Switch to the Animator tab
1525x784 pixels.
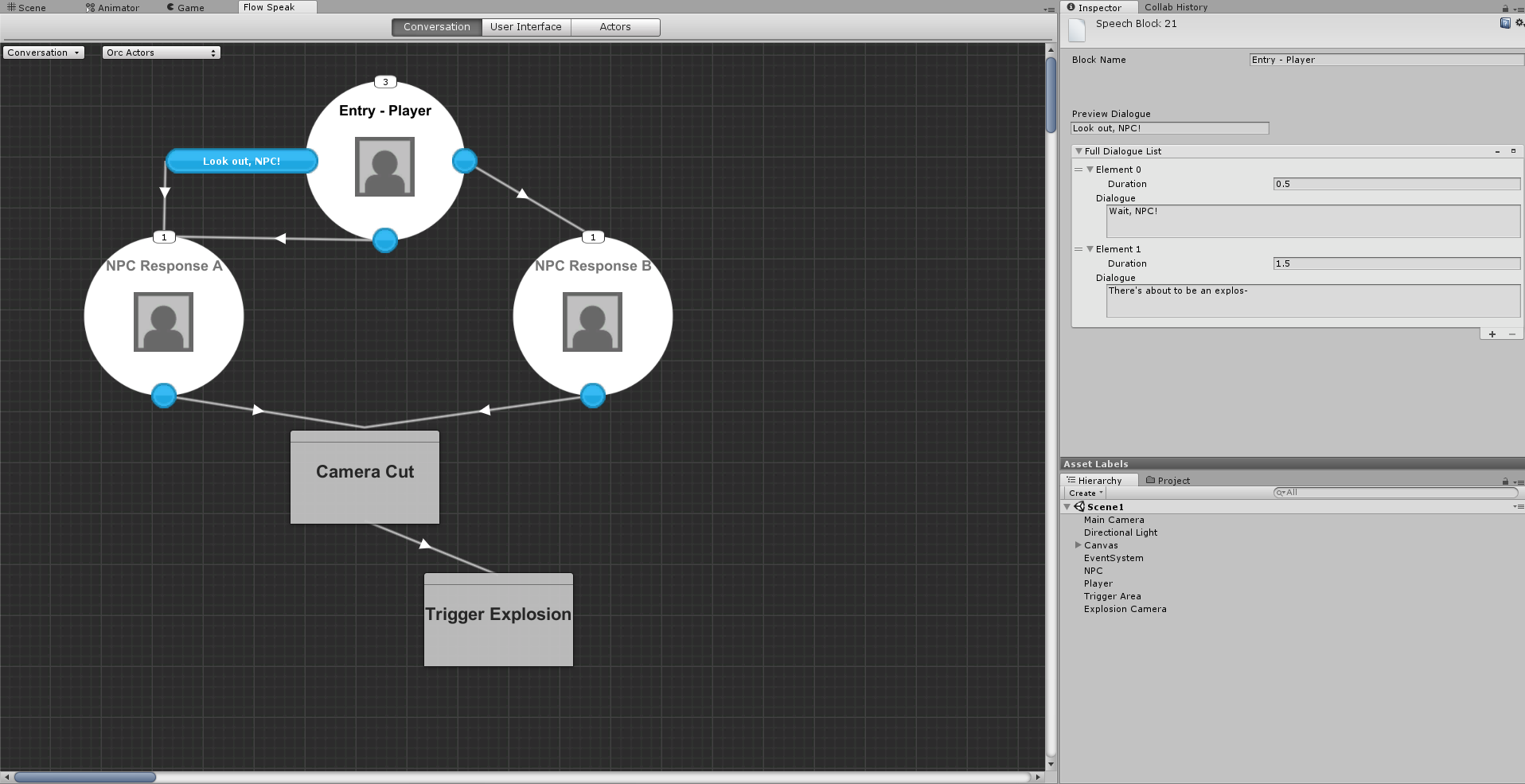(x=112, y=7)
